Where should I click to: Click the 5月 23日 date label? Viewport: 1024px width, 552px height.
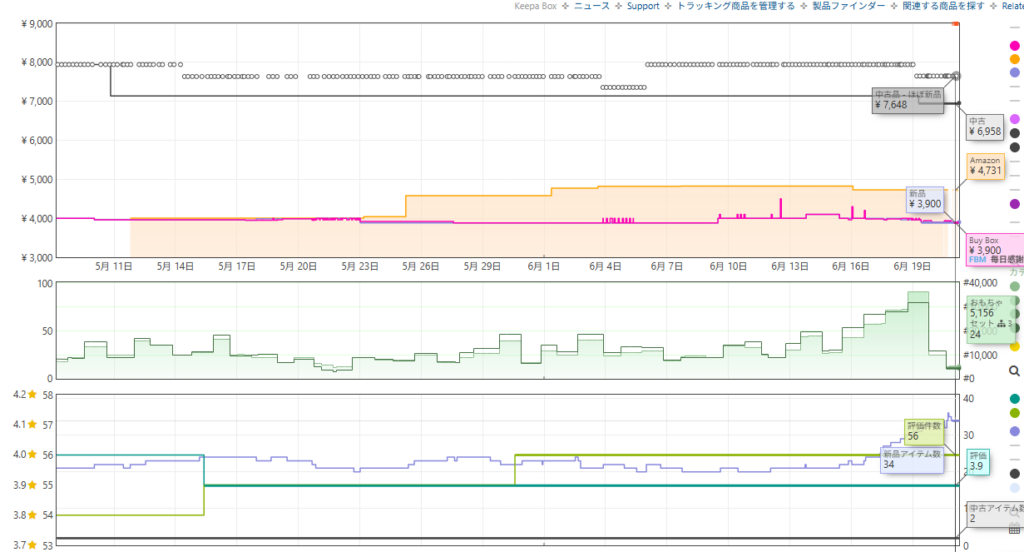pyautogui.click(x=360, y=267)
